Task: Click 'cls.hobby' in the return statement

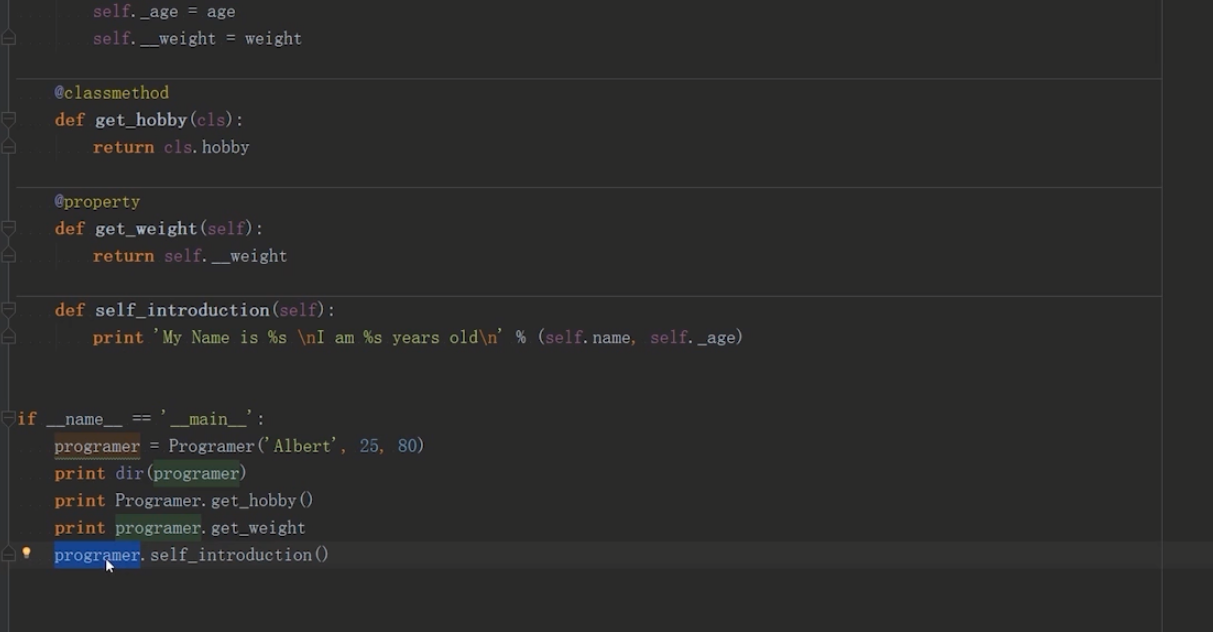Action: point(207,147)
